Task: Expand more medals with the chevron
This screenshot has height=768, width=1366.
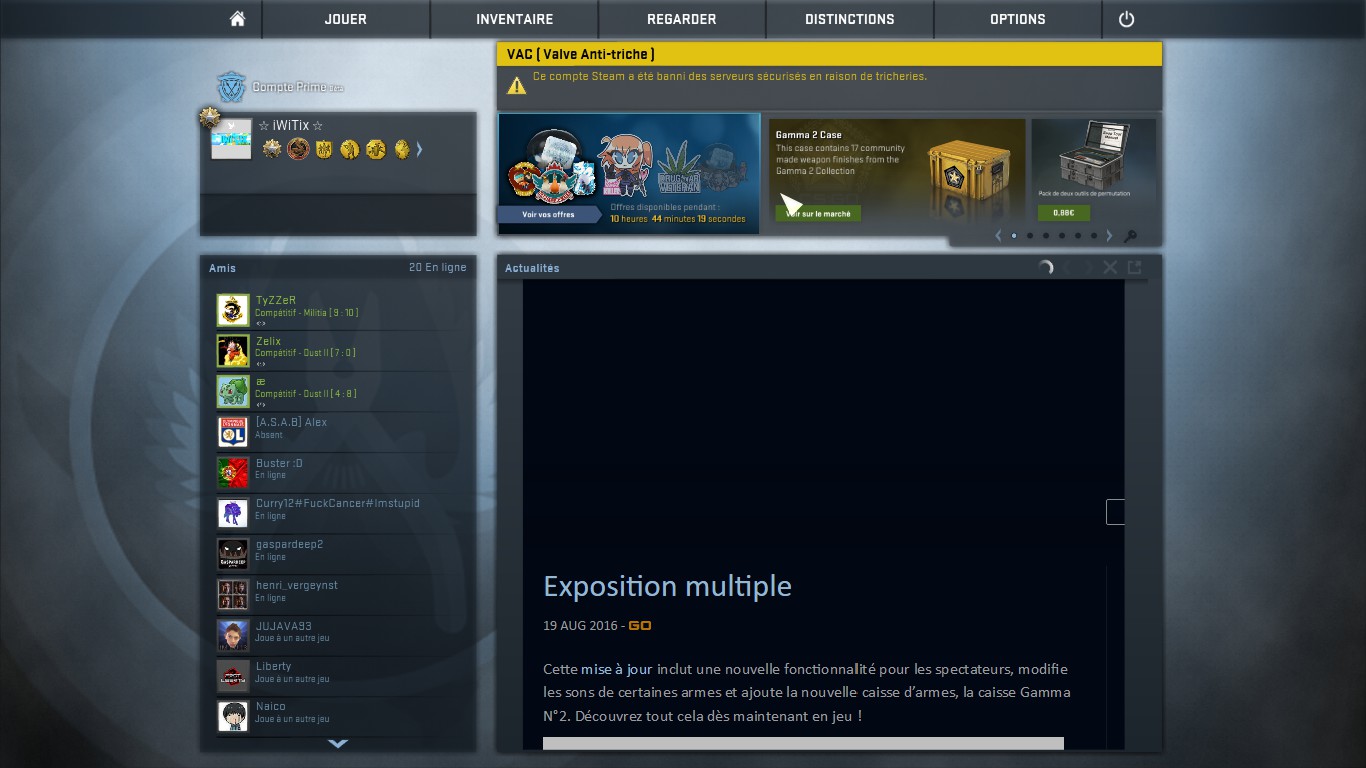Action: 419,150
